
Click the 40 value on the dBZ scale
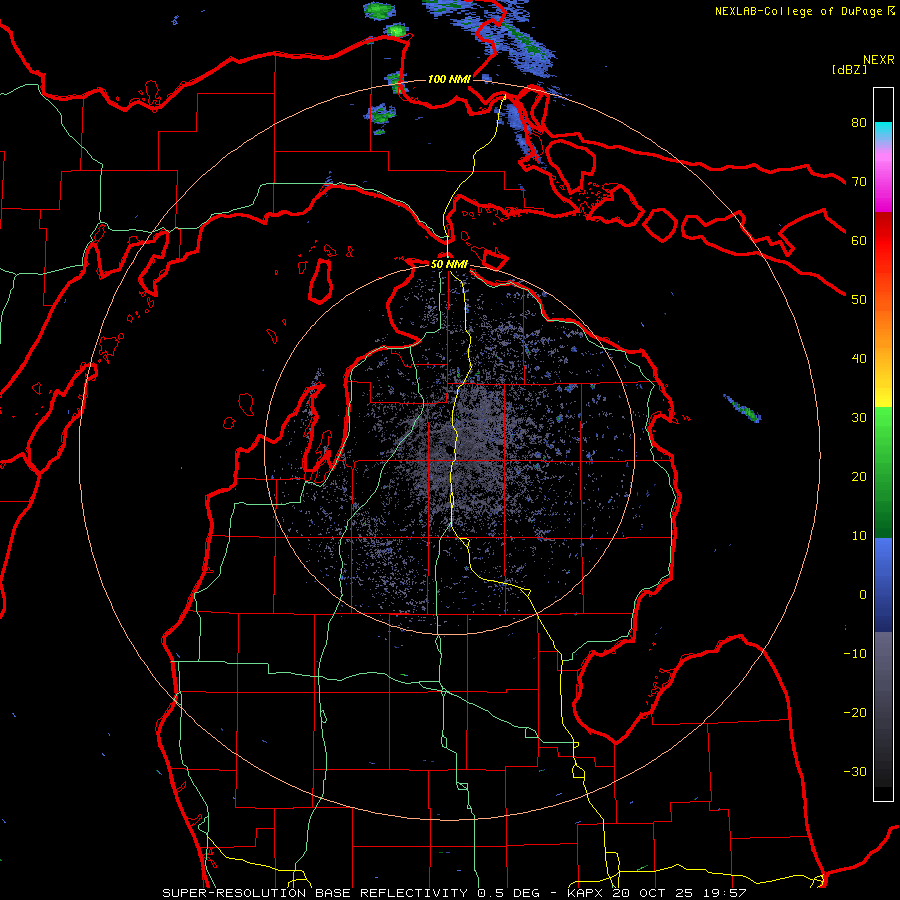859,359
